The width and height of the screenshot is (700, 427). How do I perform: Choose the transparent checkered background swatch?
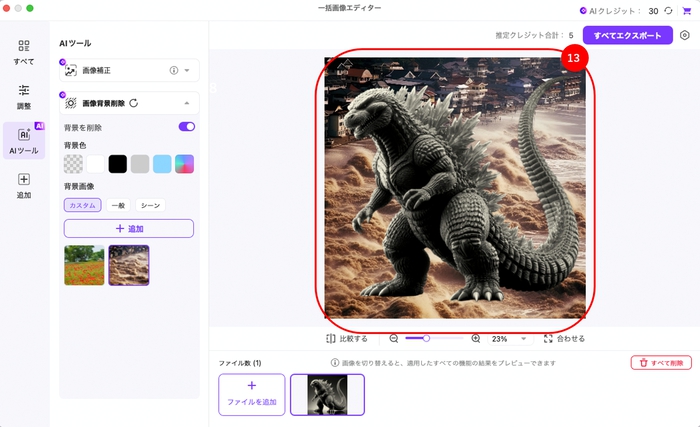(x=73, y=164)
